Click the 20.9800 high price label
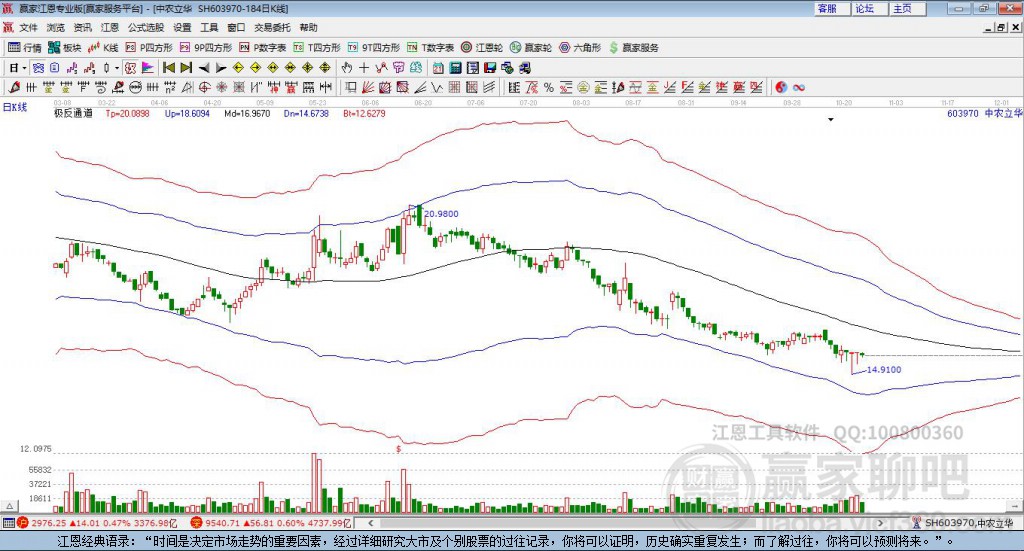 (441, 213)
